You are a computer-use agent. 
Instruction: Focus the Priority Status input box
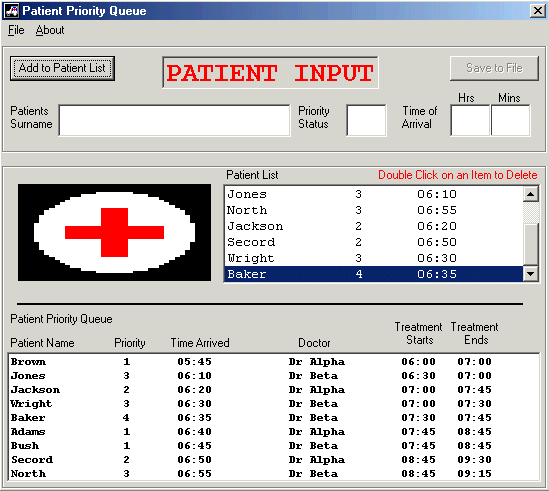coord(367,120)
